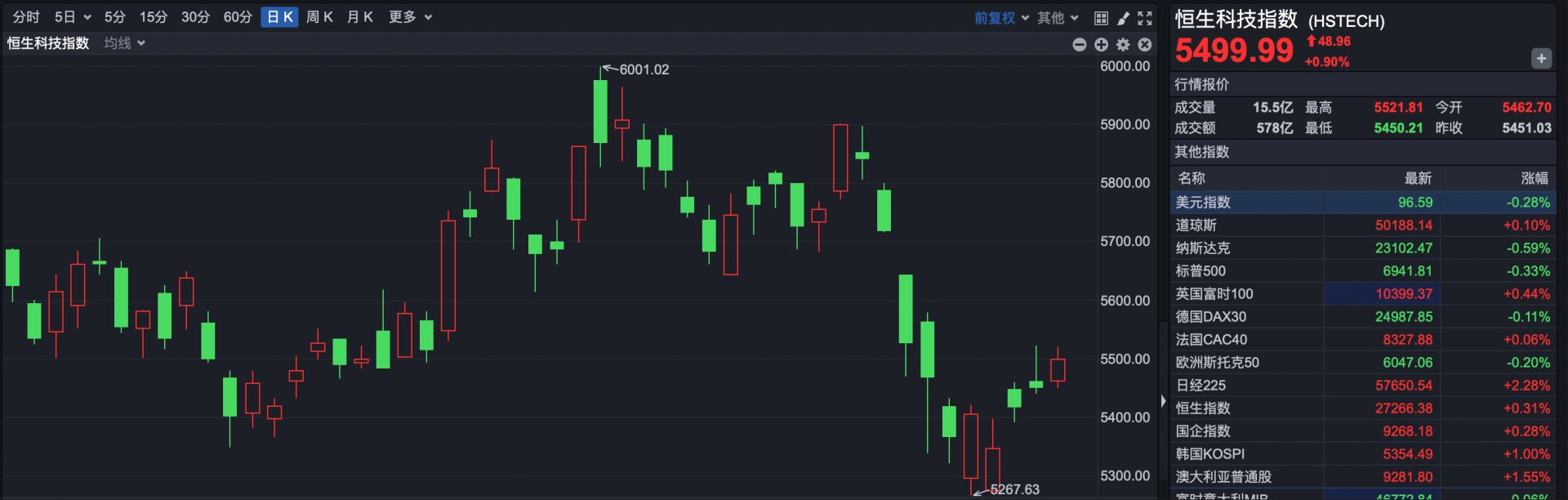This screenshot has height=500, width=1568.
Task: Open the 其他 options dropdown
Action: (x=1058, y=18)
